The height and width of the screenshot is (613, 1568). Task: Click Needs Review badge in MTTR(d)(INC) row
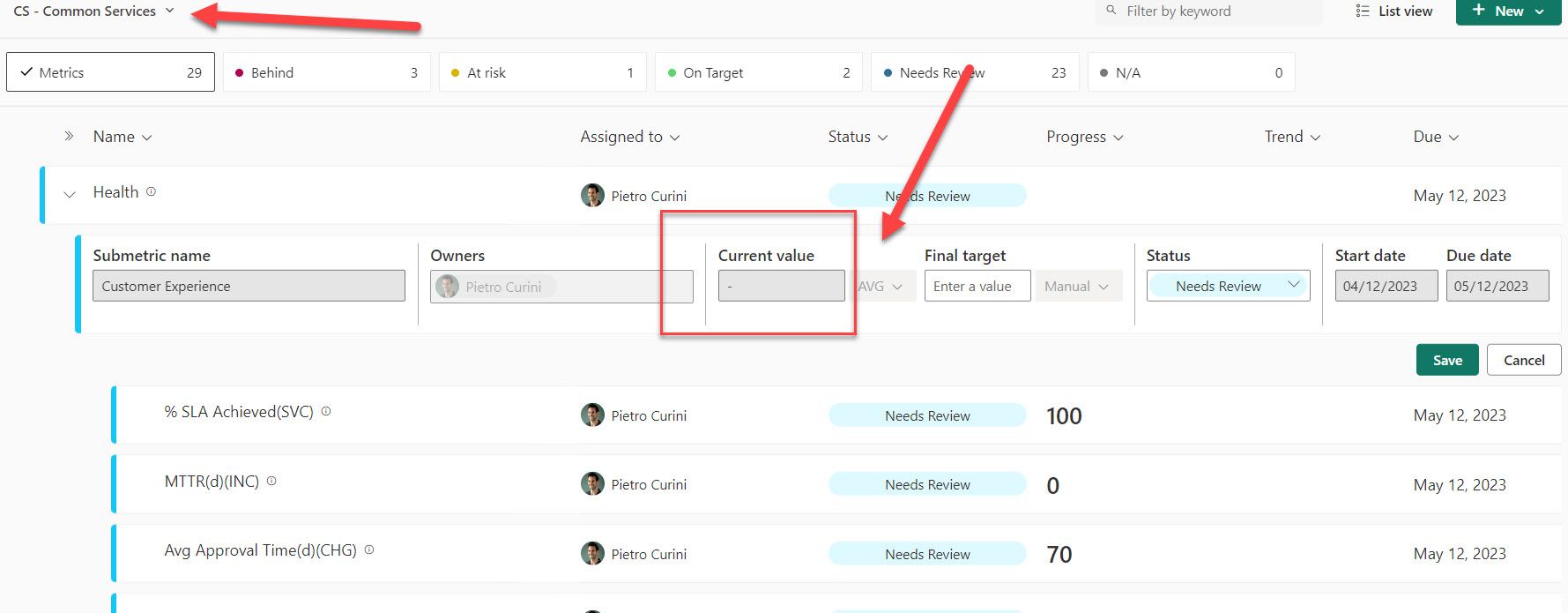click(927, 484)
